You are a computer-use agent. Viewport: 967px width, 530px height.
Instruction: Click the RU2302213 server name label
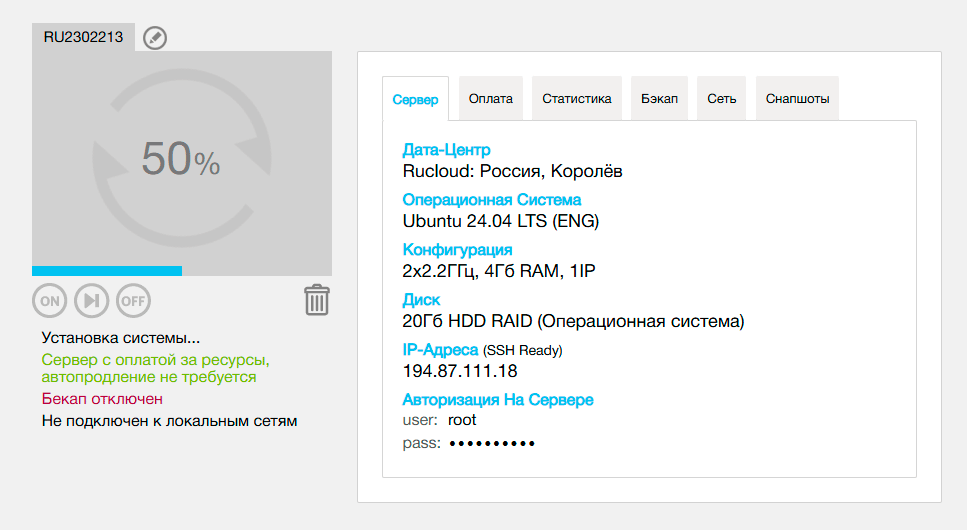tap(83, 37)
